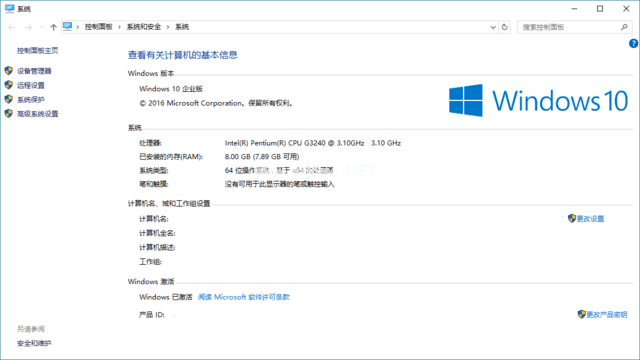Image resolution: width=640 pixels, height=360 pixels.
Task: Expand the chevron after 控制面板 breadcrumb
Action: point(120,27)
